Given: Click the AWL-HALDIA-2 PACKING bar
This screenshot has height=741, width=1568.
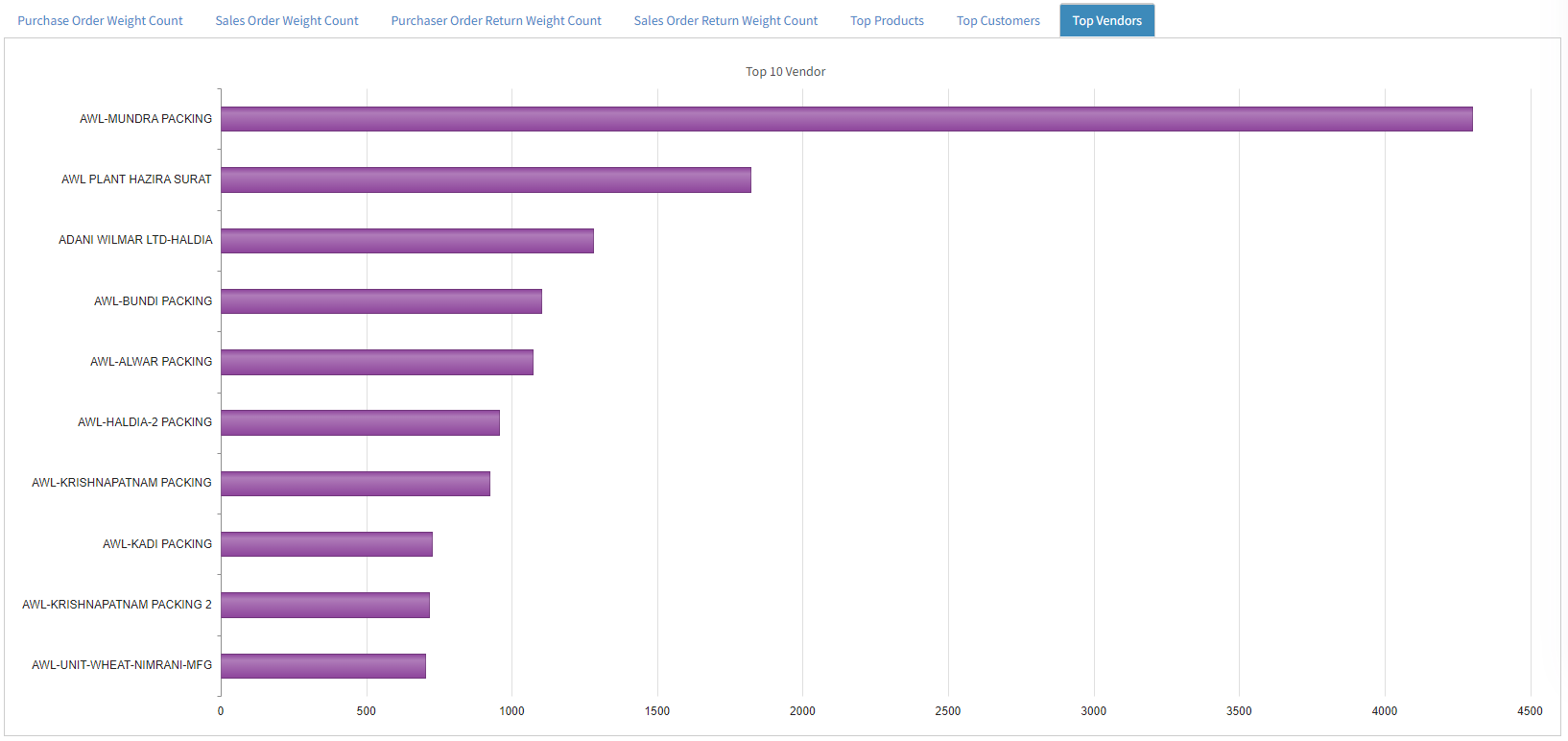Looking at the screenshot, I should click(360, 422).
